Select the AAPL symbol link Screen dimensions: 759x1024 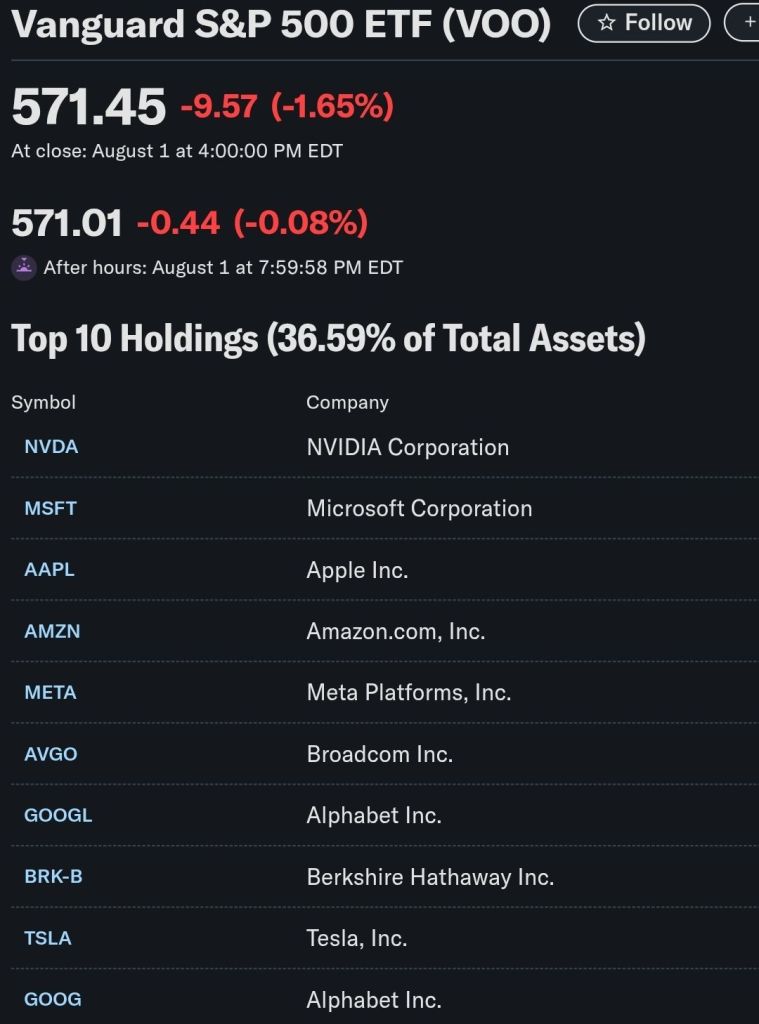coord(49,570)
